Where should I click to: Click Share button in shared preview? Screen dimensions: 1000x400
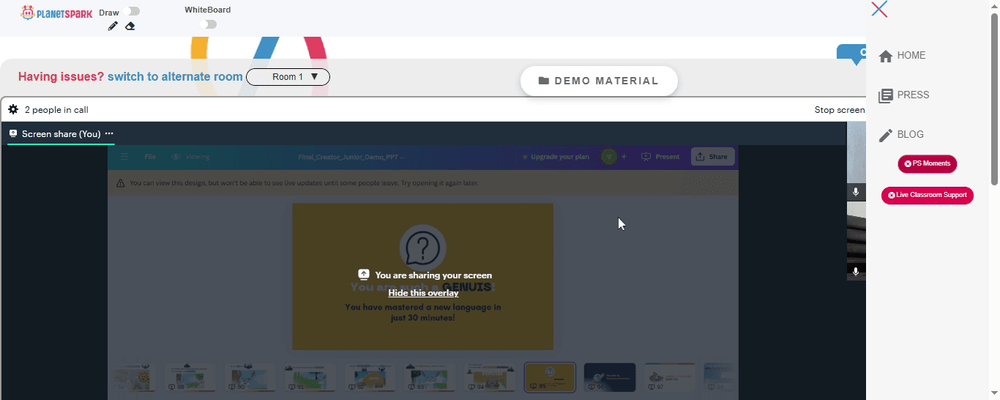coord(712,156)
